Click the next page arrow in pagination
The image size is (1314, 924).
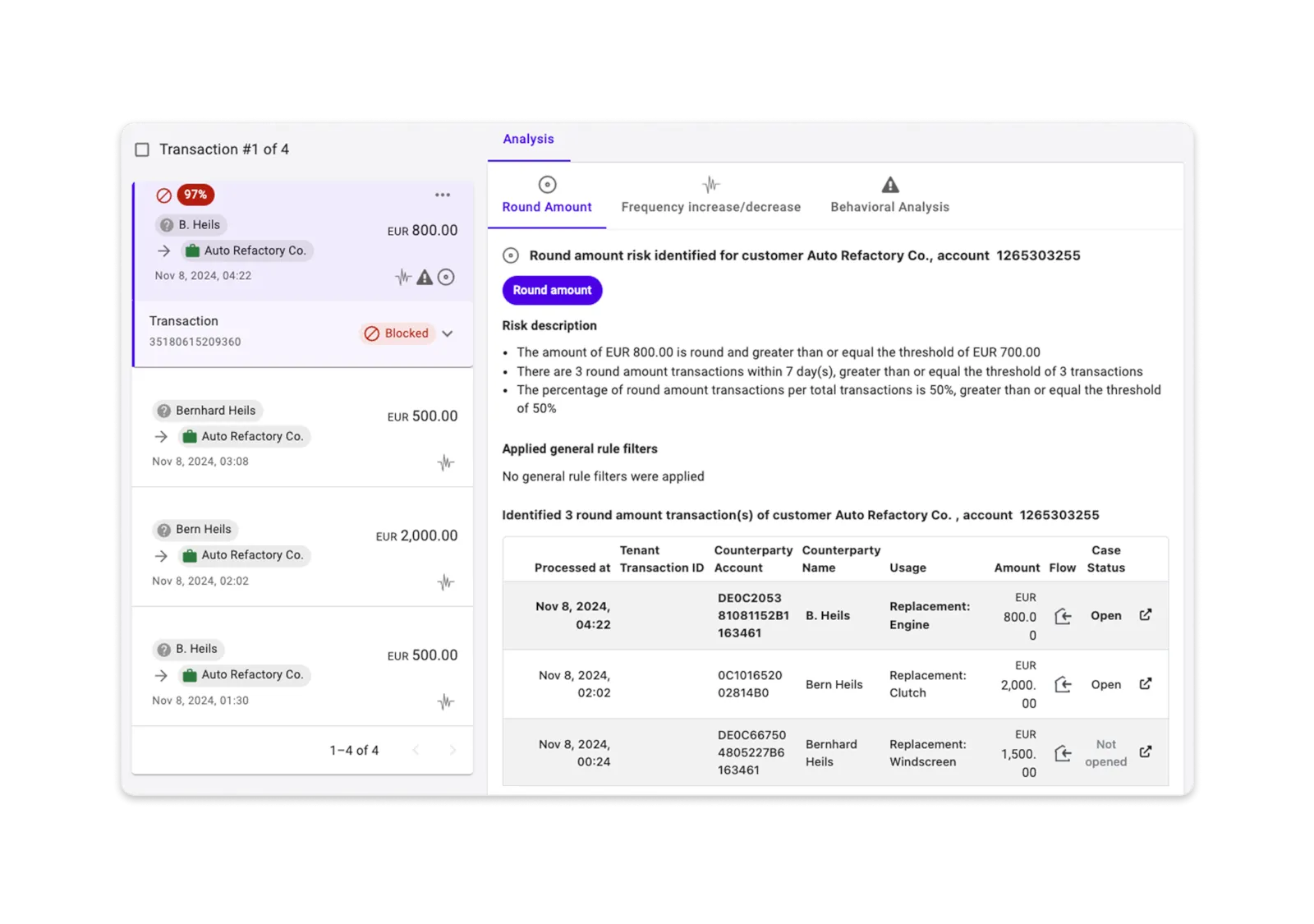(453, 750)
